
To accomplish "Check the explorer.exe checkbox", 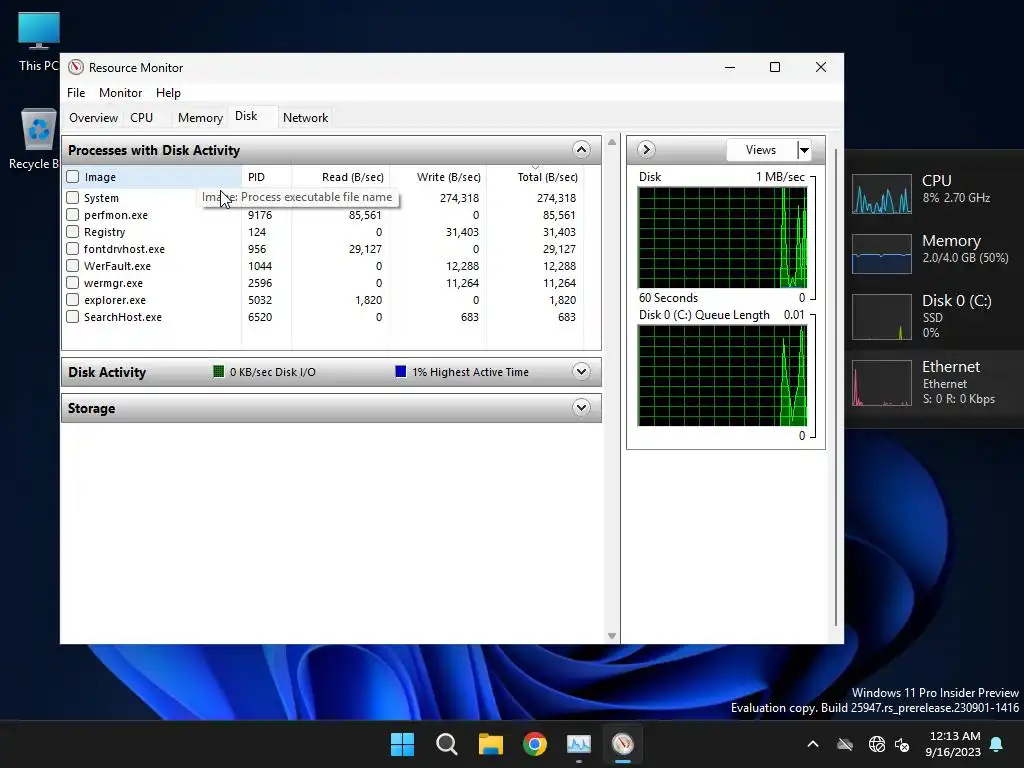I will point(72,299).
